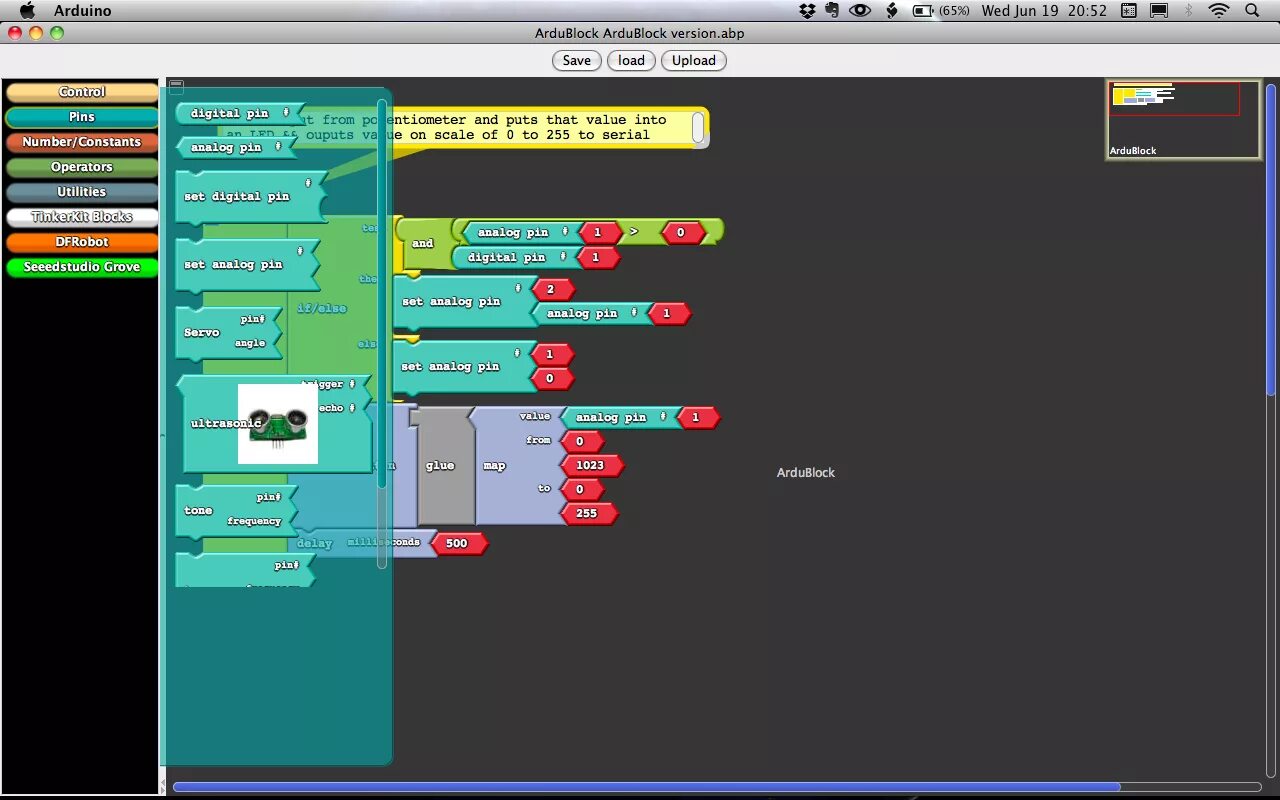The width and height of the screenshot is (1280, 800).
Task: Click the palette drawer vertical scrollbar
Action: point(381,333)
